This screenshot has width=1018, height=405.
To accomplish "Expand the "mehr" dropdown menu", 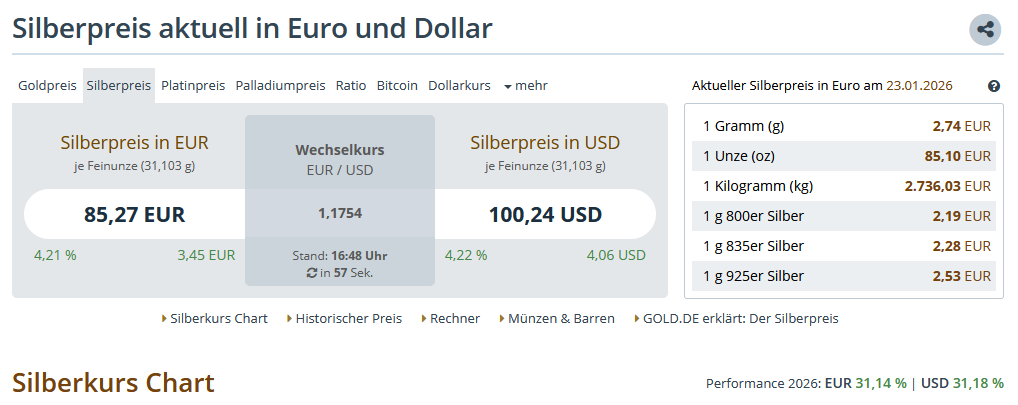I will [526, 86].
